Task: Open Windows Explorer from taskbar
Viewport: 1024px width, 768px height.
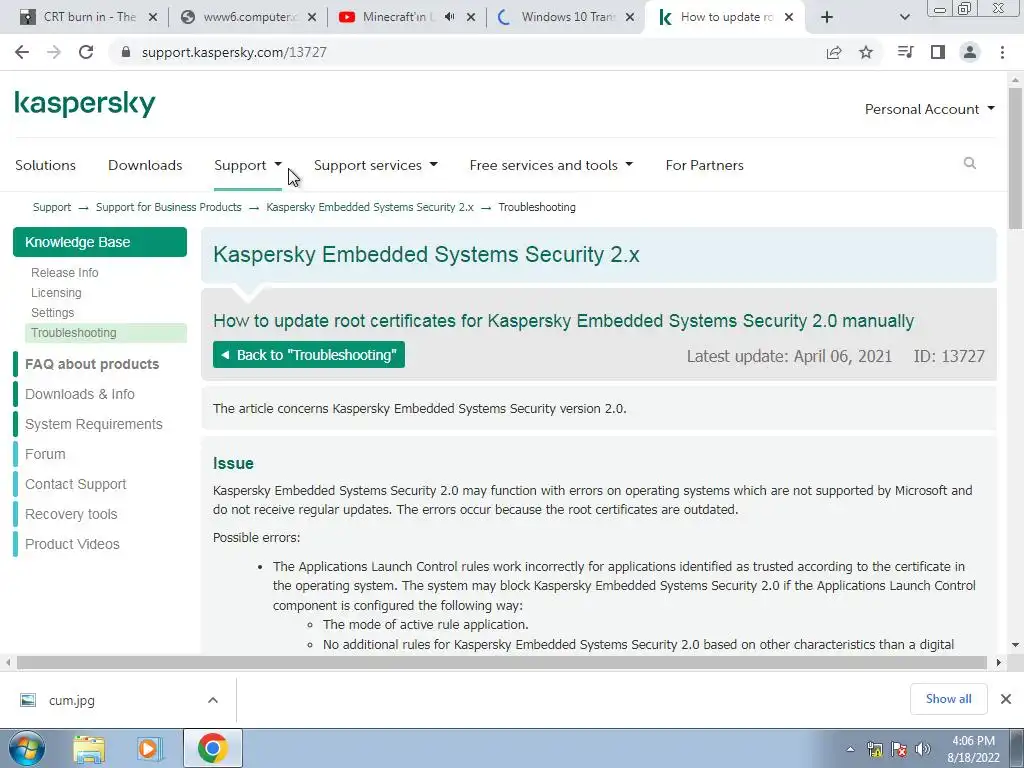Action: click(89, 748)
